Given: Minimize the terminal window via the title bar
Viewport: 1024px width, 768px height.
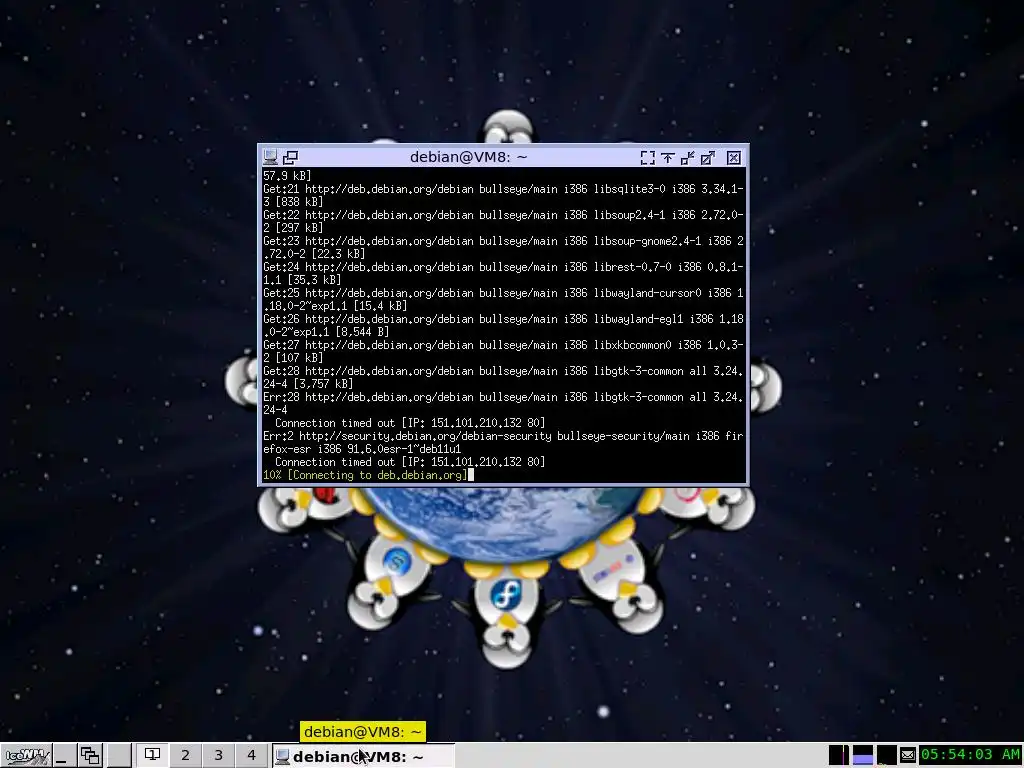Looking at the screenshot, I should tap(688, 157).
